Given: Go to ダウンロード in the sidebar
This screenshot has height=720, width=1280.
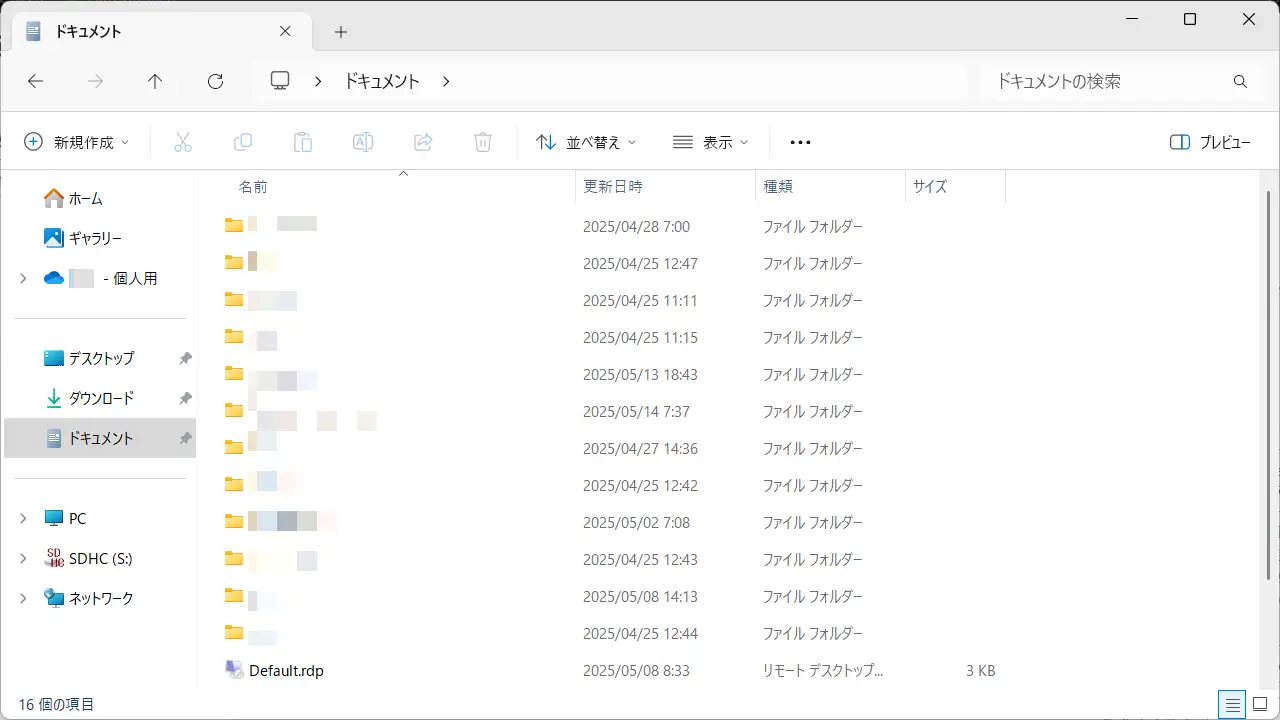Looking at the screenshot, I should click(105, 398).
